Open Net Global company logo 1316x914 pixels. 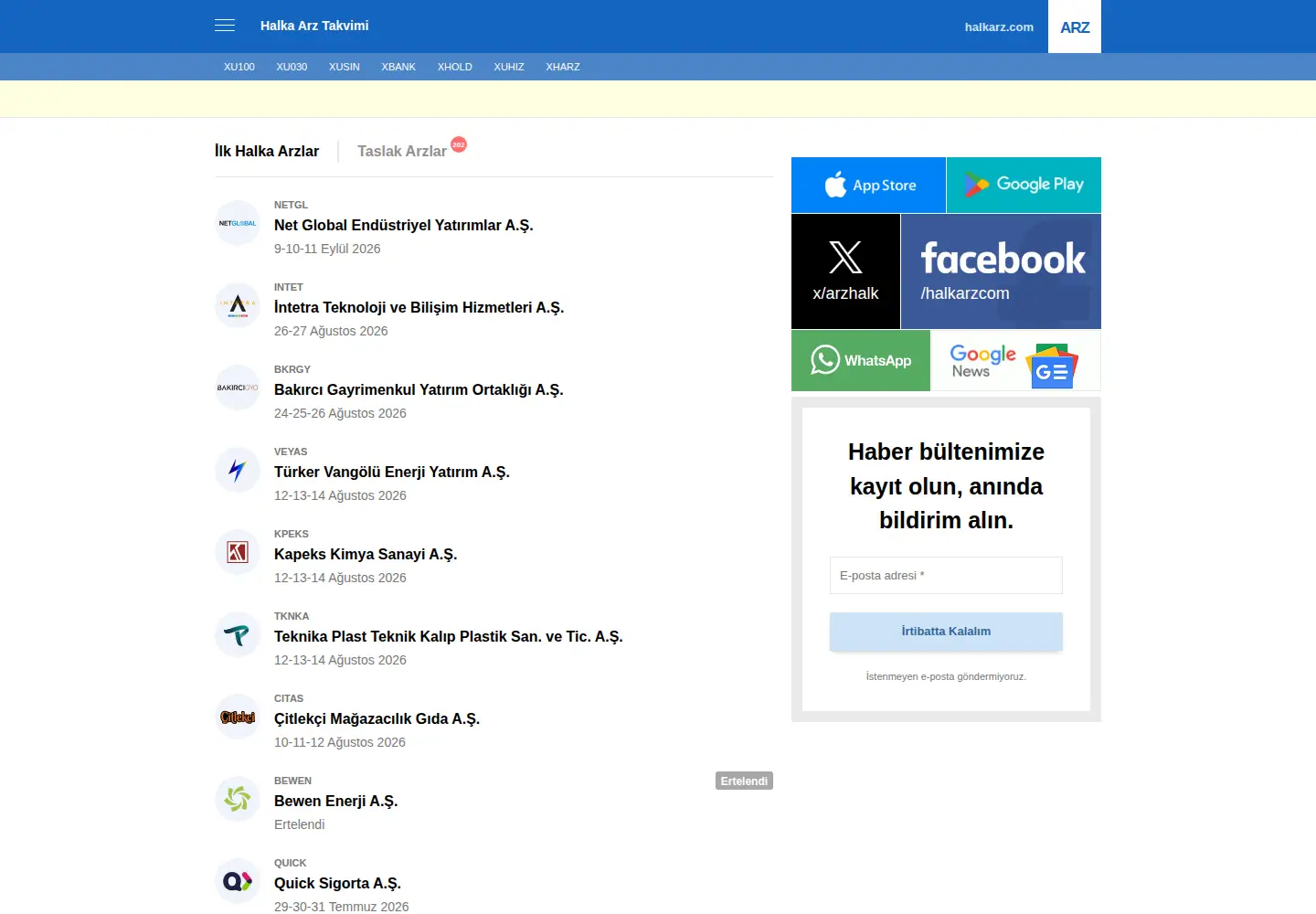(238, 223)
